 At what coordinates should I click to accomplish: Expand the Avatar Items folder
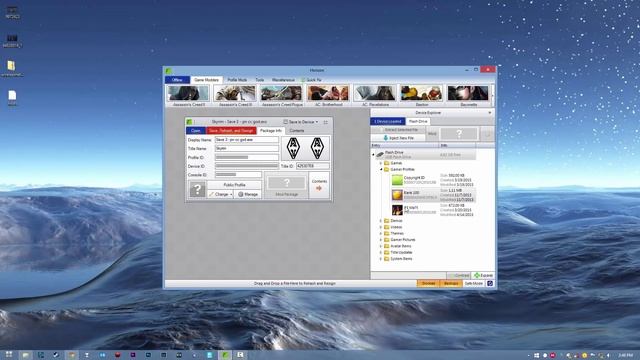pyautogui.click(x=381, y=246)
